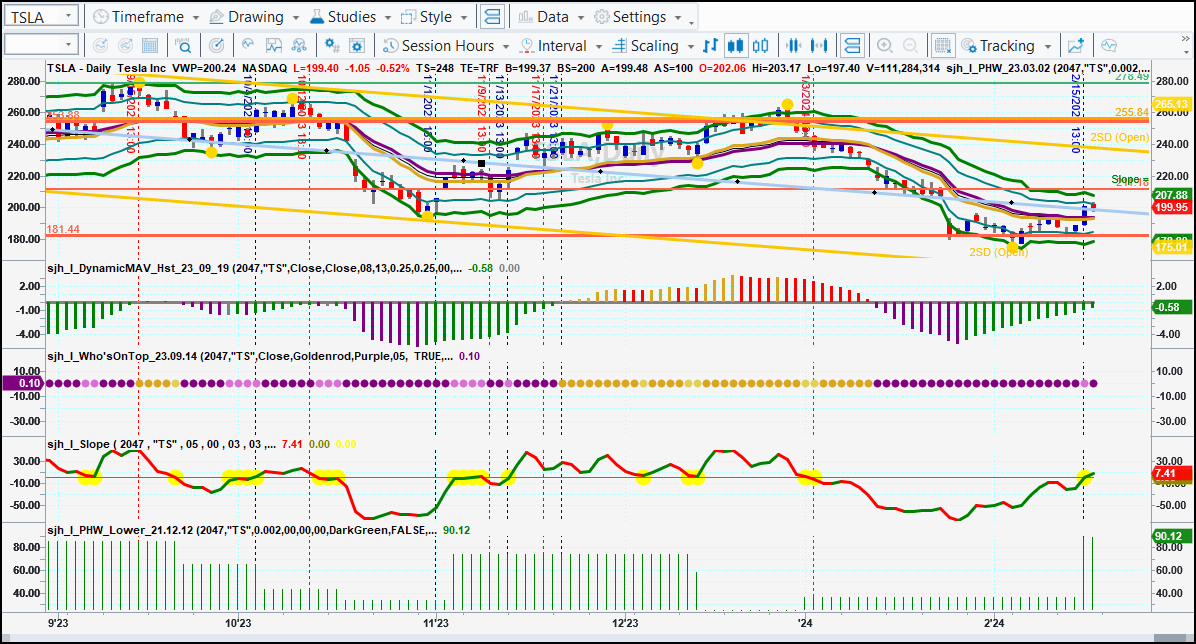The height and width of the screenshot is (644, 1196).
Task: Open the Studies menu
Action: tap(350, 16)
